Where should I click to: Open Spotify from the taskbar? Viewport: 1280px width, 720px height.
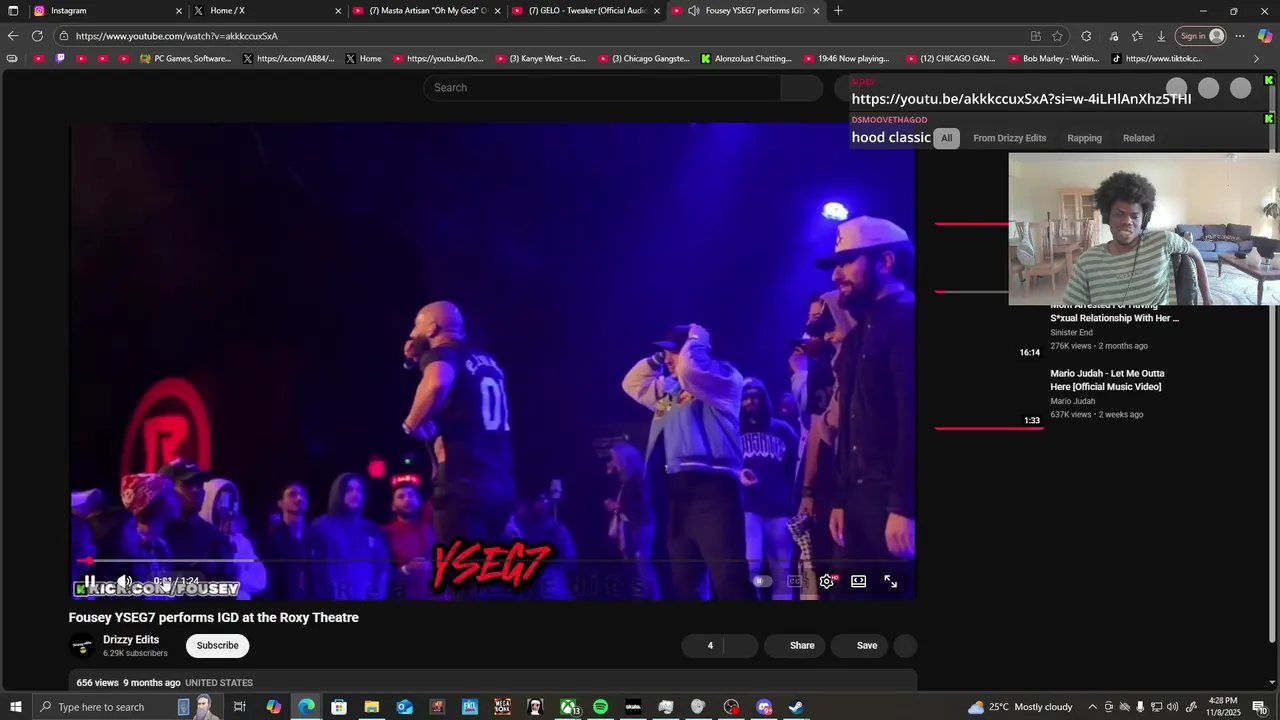[600, 707]
